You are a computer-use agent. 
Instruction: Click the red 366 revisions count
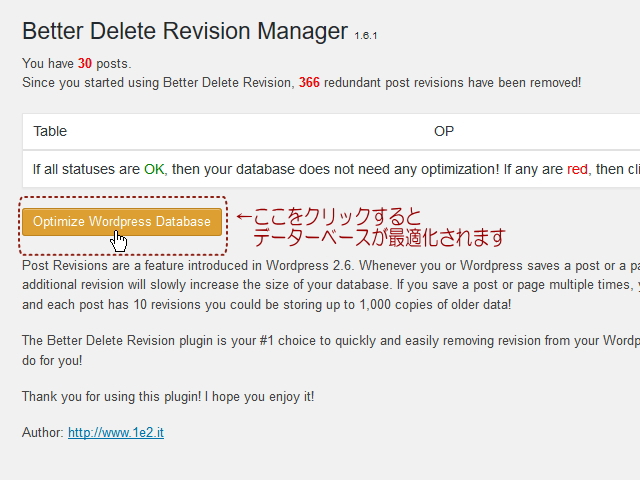point(309,82)
